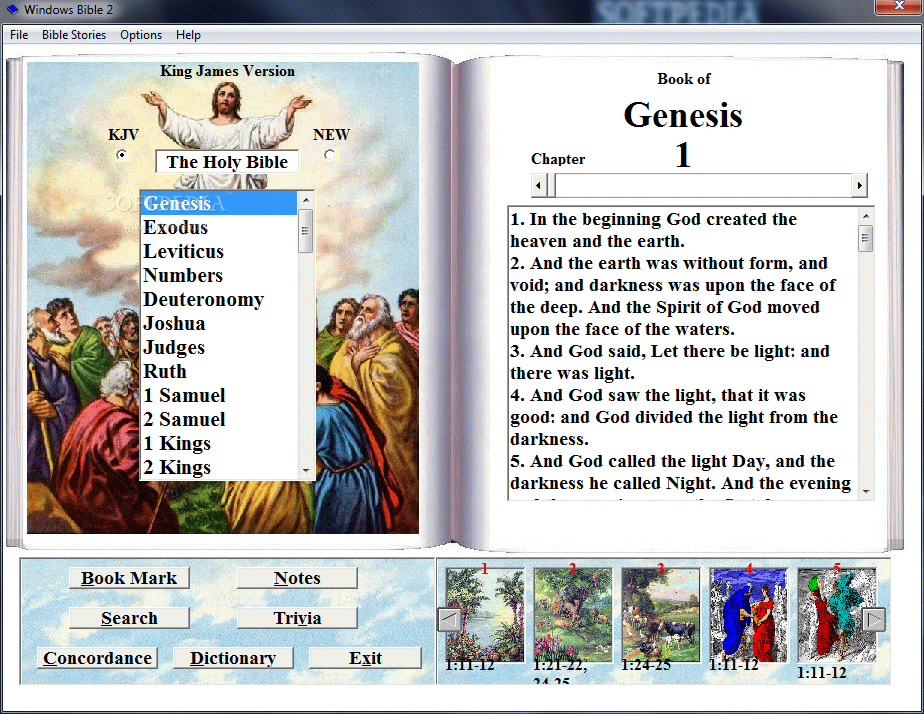Viewport: 924px width, 714px height.
Task: Open picture thumbnail numbered 3
Action: 661,614
